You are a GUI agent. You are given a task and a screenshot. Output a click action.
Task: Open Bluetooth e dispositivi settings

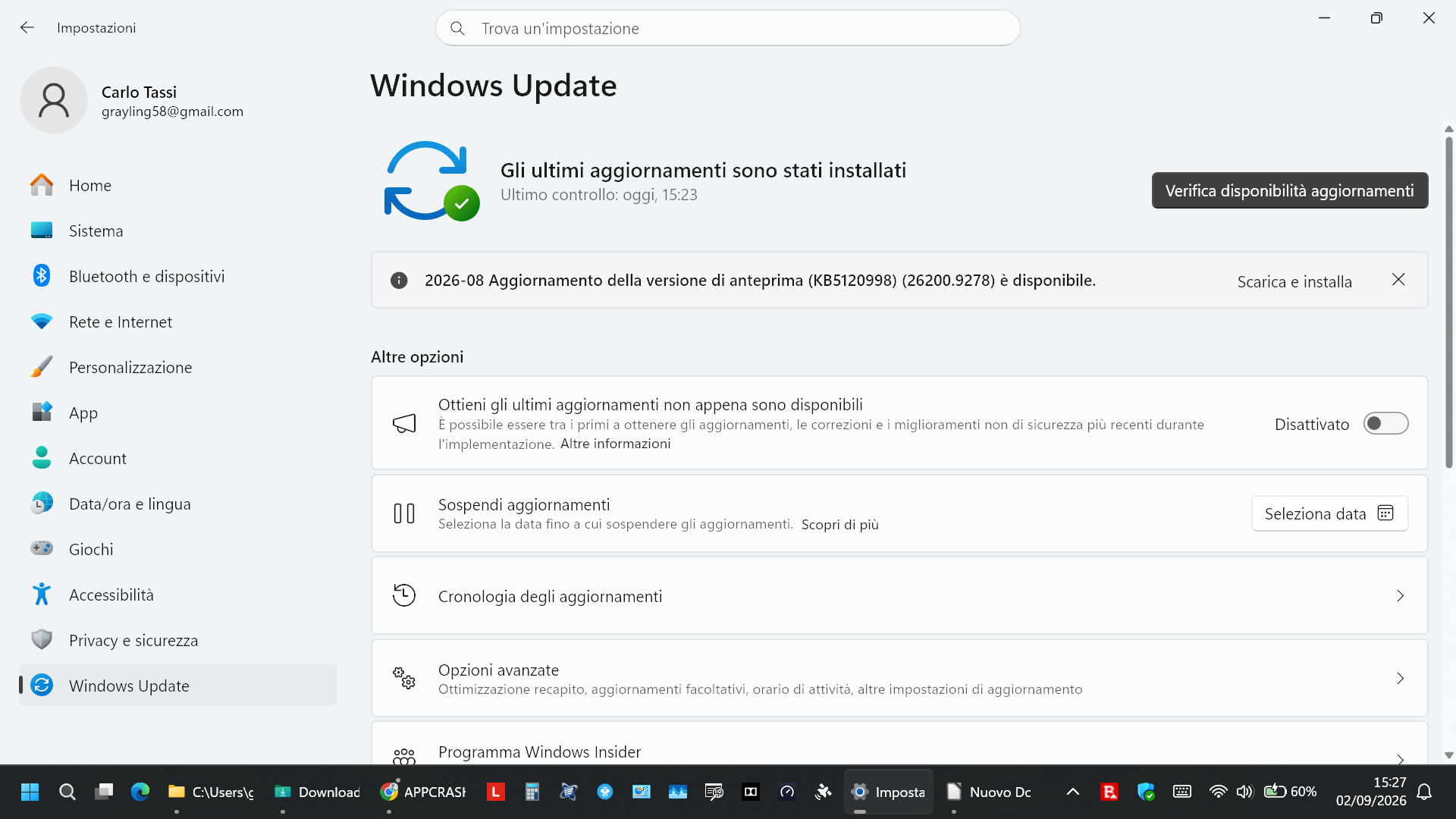click(x=177, y=276)
